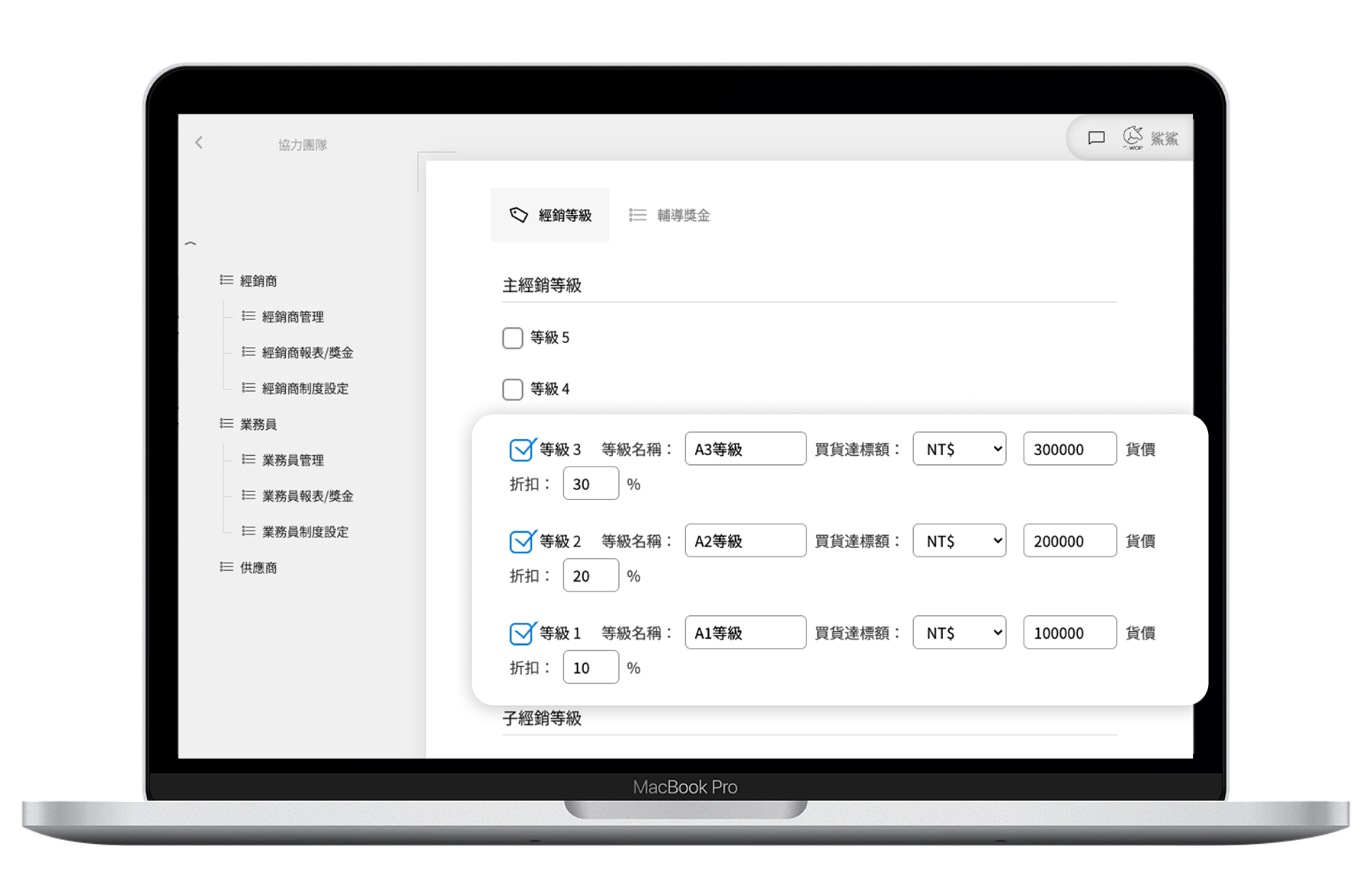Open the NT$ currency dropdown for 等級 1
The height and width of the screenshot is (872, 1372).
[959, 633]
